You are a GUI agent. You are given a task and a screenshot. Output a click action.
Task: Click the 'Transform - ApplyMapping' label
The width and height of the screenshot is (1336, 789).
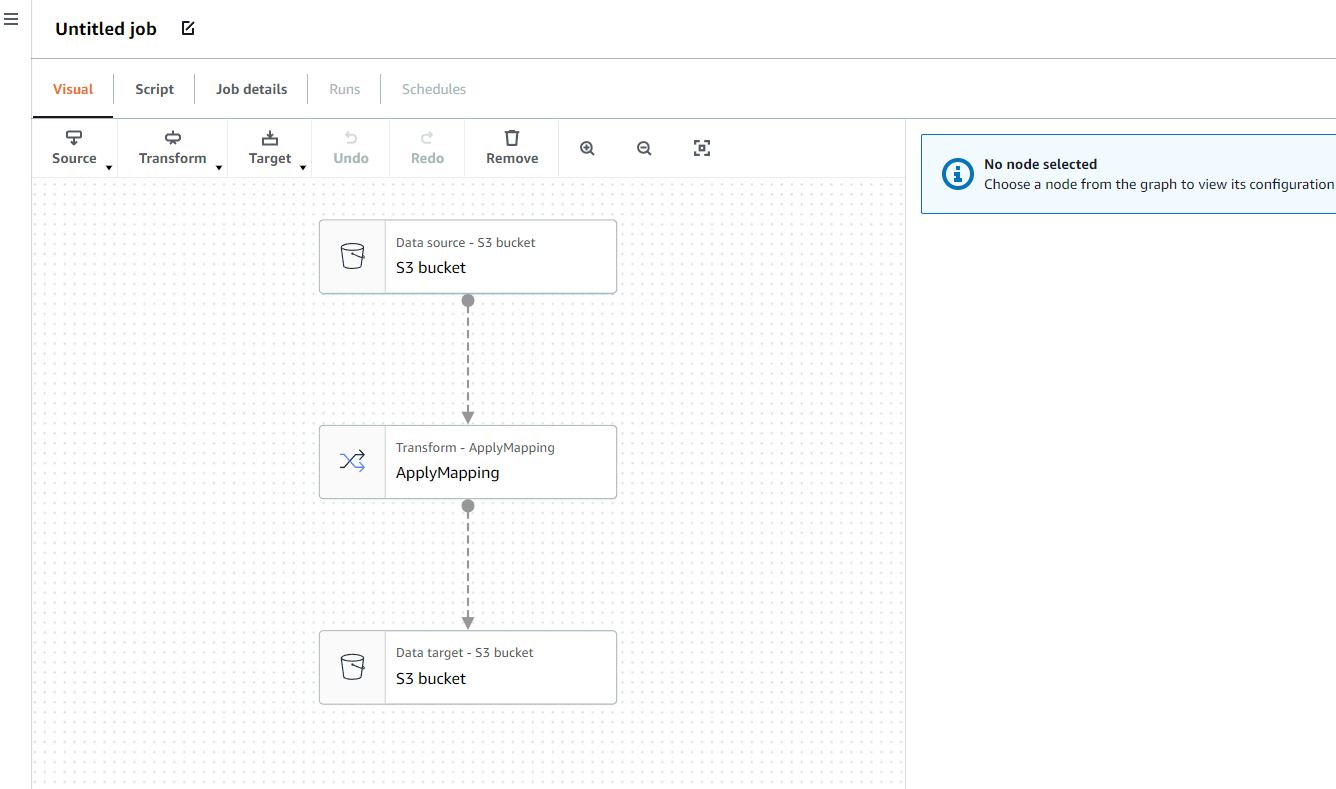tap(475, 447)
